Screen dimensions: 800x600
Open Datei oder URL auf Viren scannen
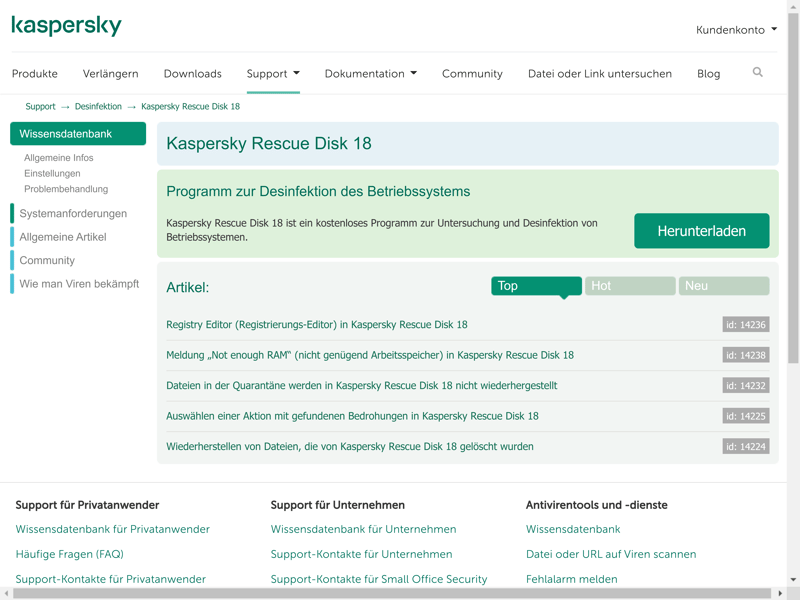click(x=611, y=554)
